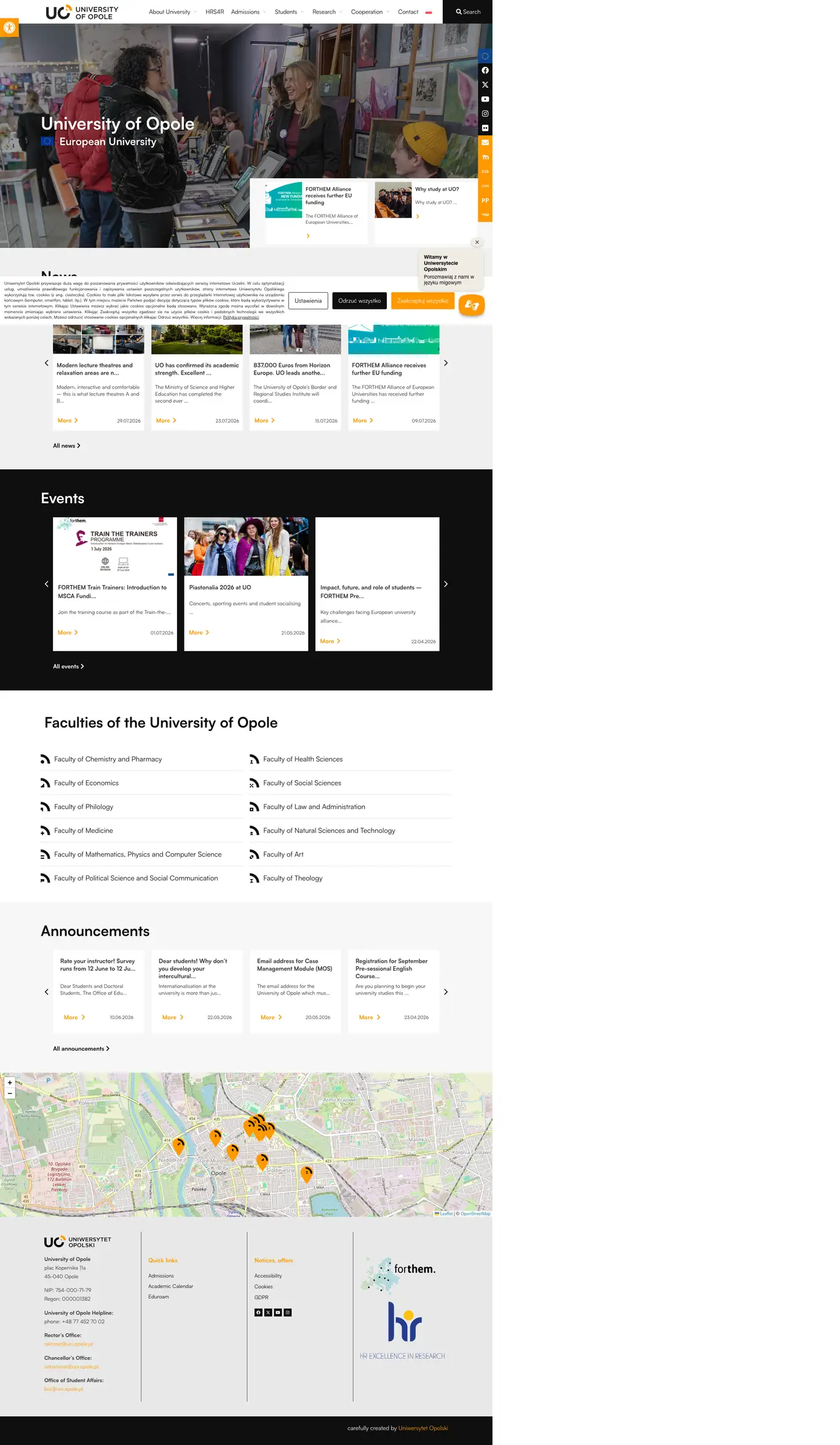Viewport: 840px width, 1445px height.
Task: Open the Instagram sidebar icon
Action: pyautogui.click(x=485, y=114)
